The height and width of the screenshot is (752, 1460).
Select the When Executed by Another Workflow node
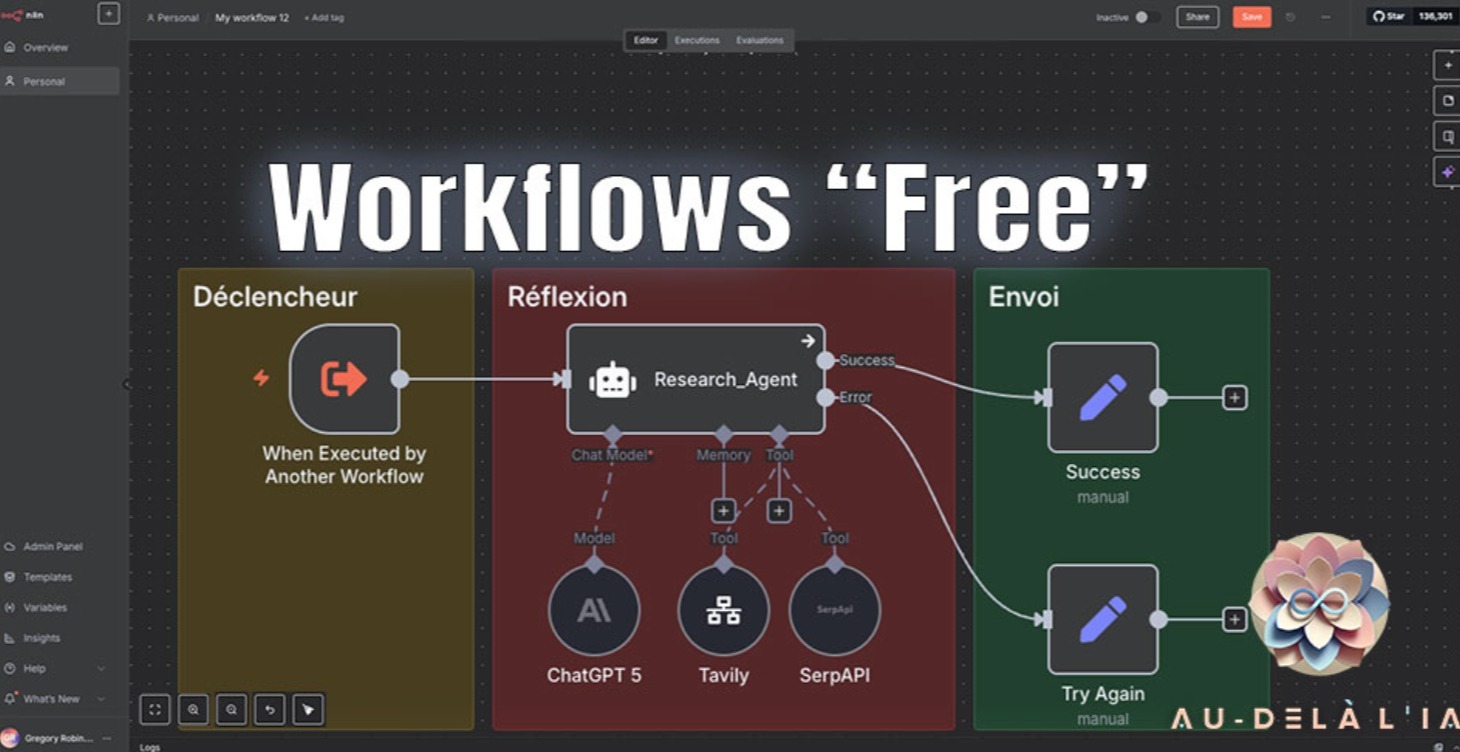[344, 379]
